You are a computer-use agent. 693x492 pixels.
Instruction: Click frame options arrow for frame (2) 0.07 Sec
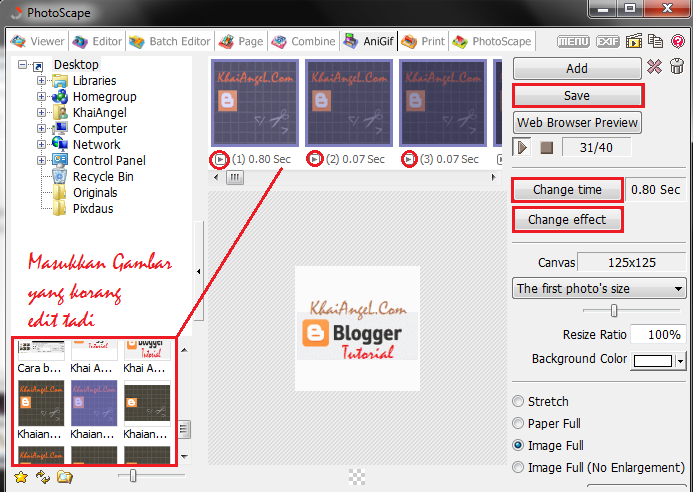point(314,159)
